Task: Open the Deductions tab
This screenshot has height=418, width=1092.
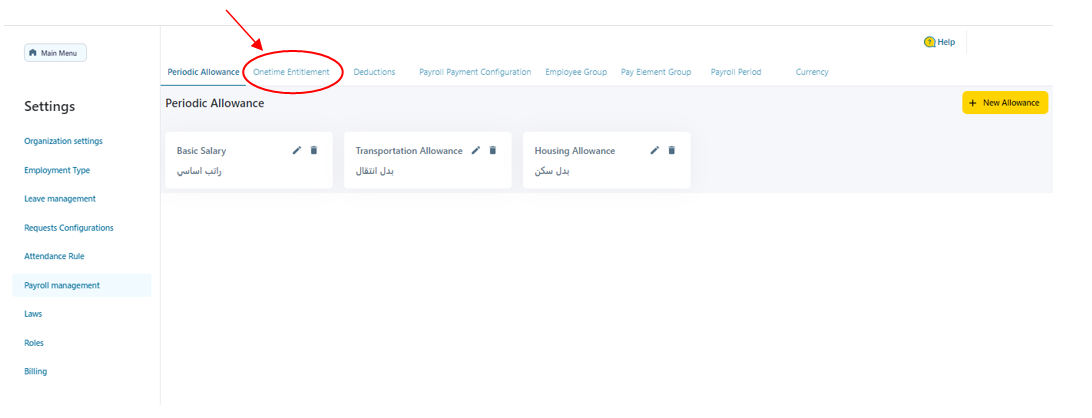Action: pos(374,72)
